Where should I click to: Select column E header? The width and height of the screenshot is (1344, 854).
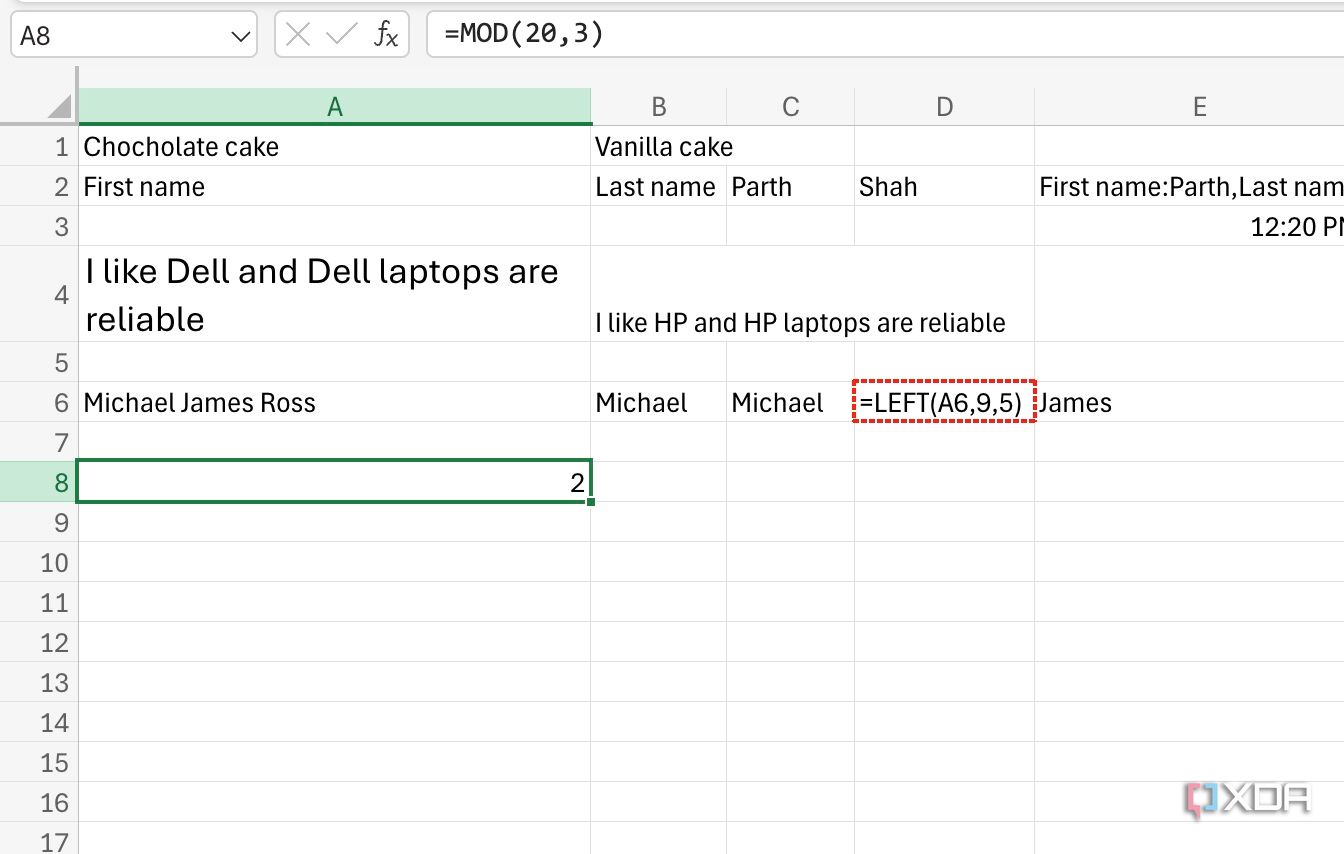(1190, 107)
